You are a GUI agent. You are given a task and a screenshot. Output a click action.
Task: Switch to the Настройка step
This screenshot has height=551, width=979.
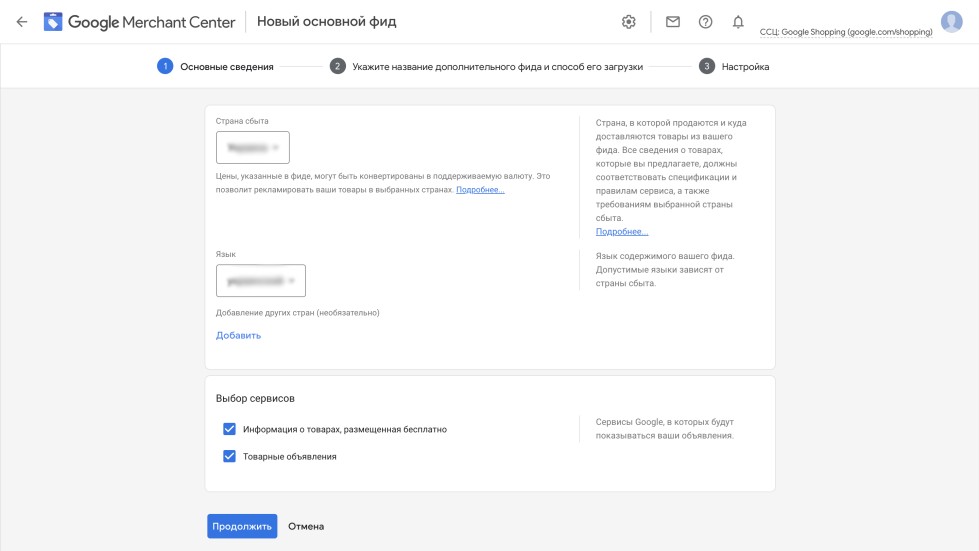pos(745,67)
